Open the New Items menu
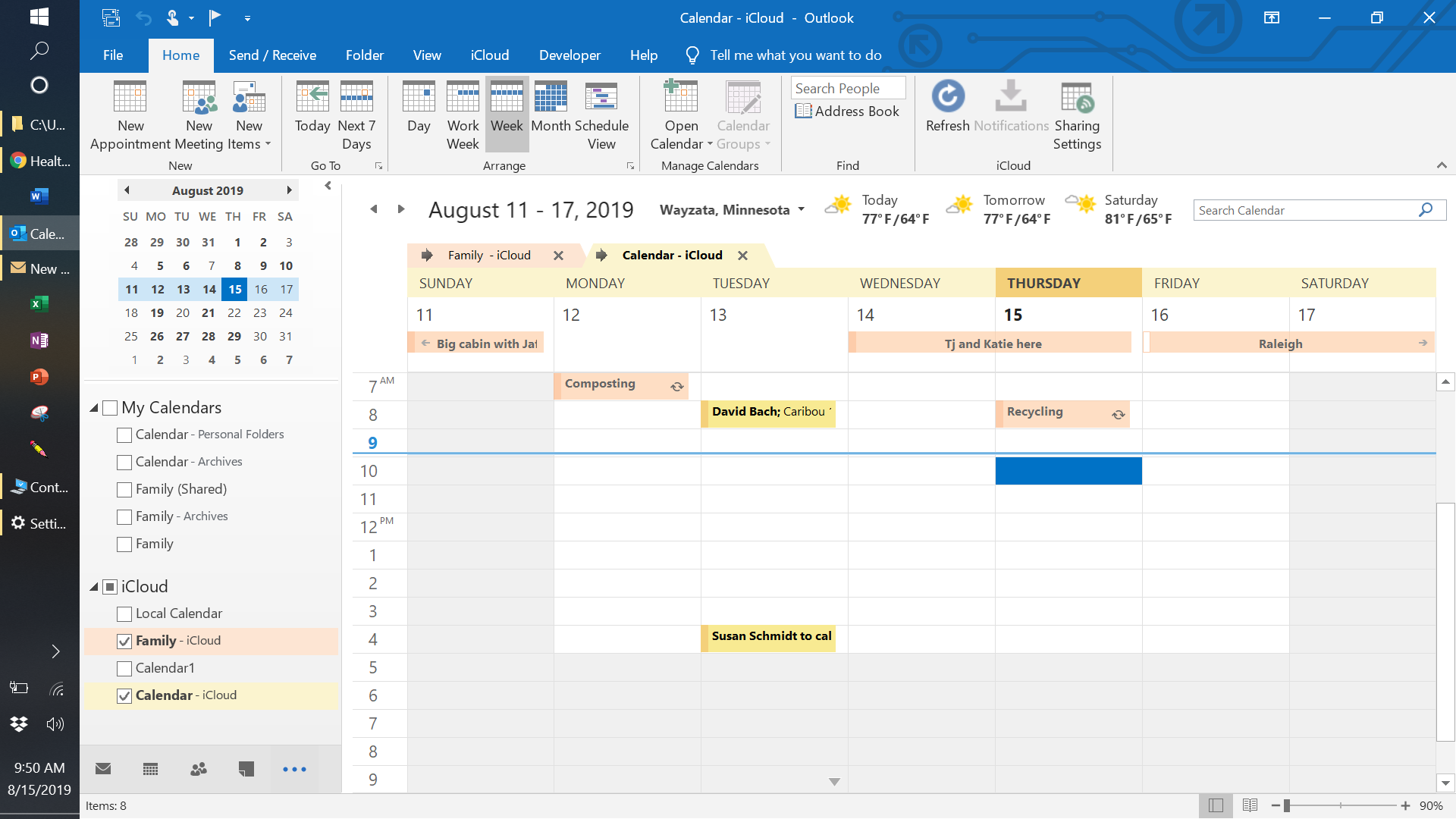Viewport: 1456px width, 819px height. [249, 115]
